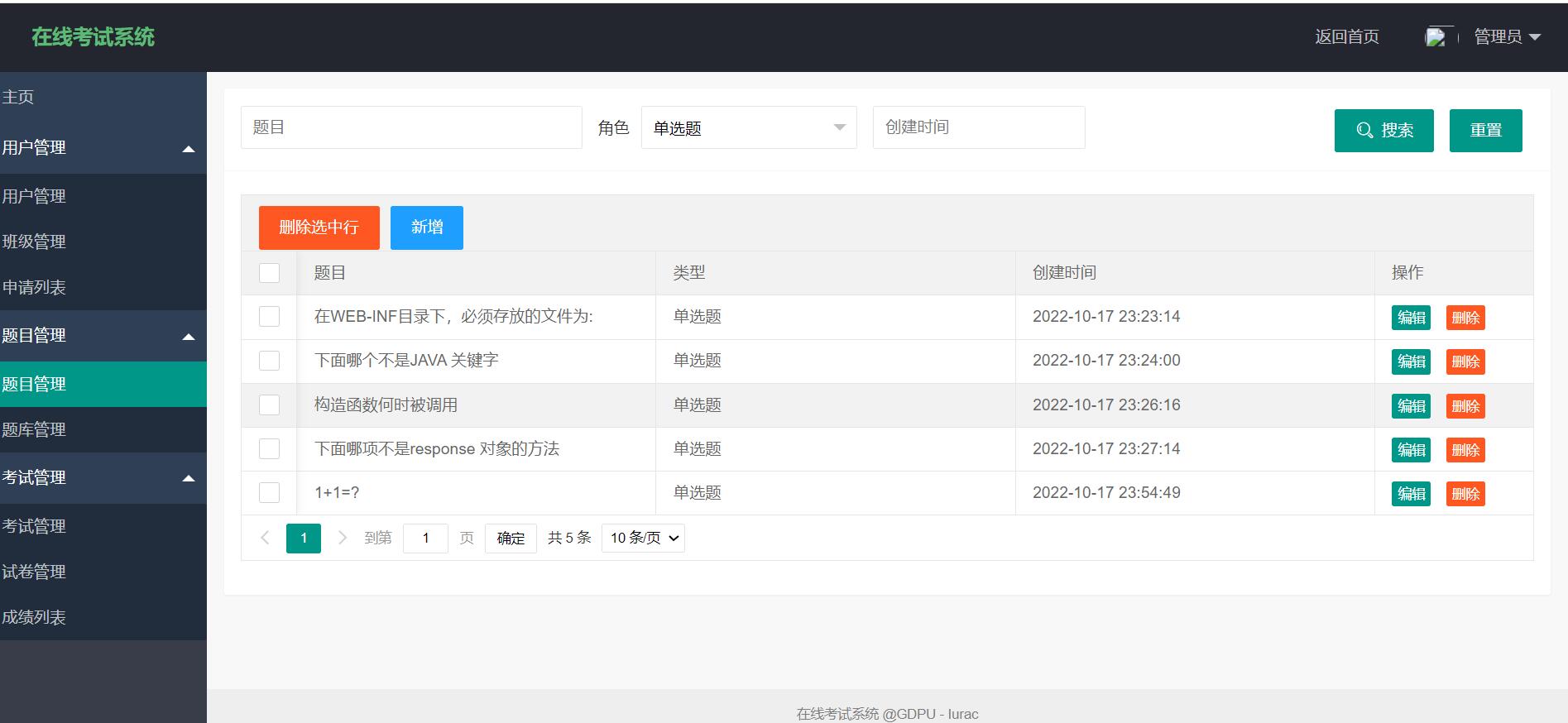The image size is (1568, 723).
Task: Delete the 构造函数何时被调用 question
Action: [x=1465, y=406]
